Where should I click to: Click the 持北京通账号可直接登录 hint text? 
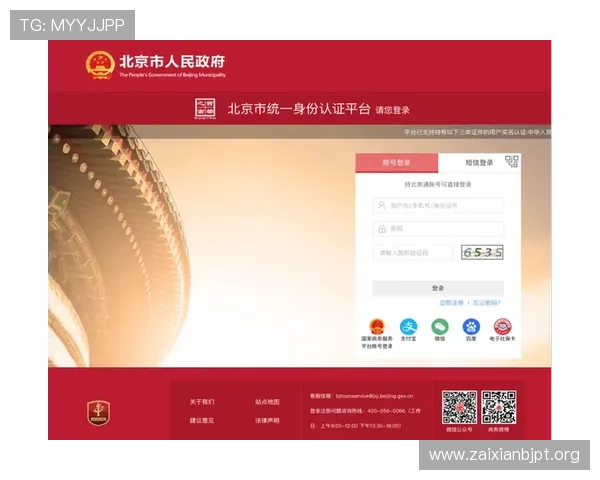point(438,184)
